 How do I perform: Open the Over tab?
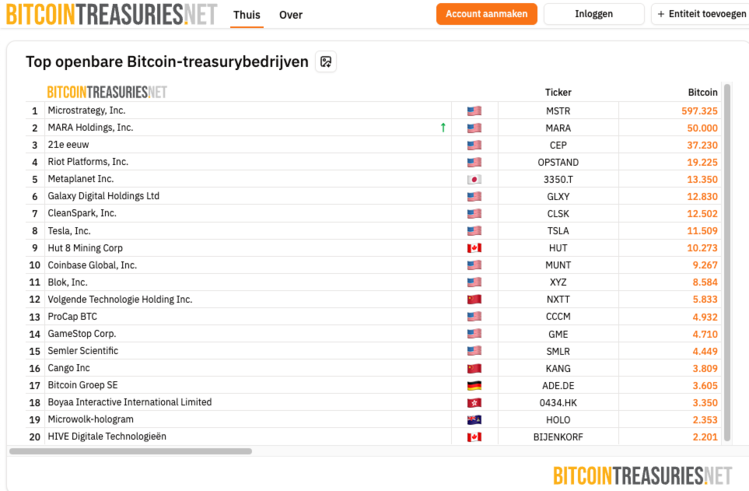click(291, 15)
